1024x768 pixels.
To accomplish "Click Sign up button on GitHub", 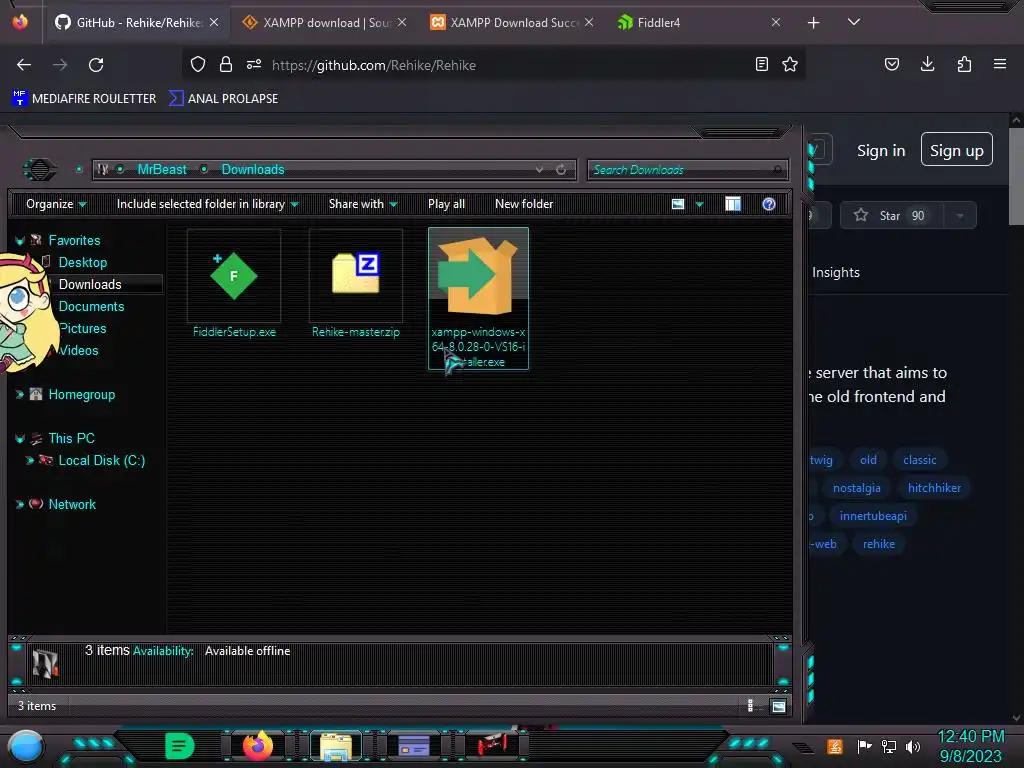I will click(x=957, y=150).
